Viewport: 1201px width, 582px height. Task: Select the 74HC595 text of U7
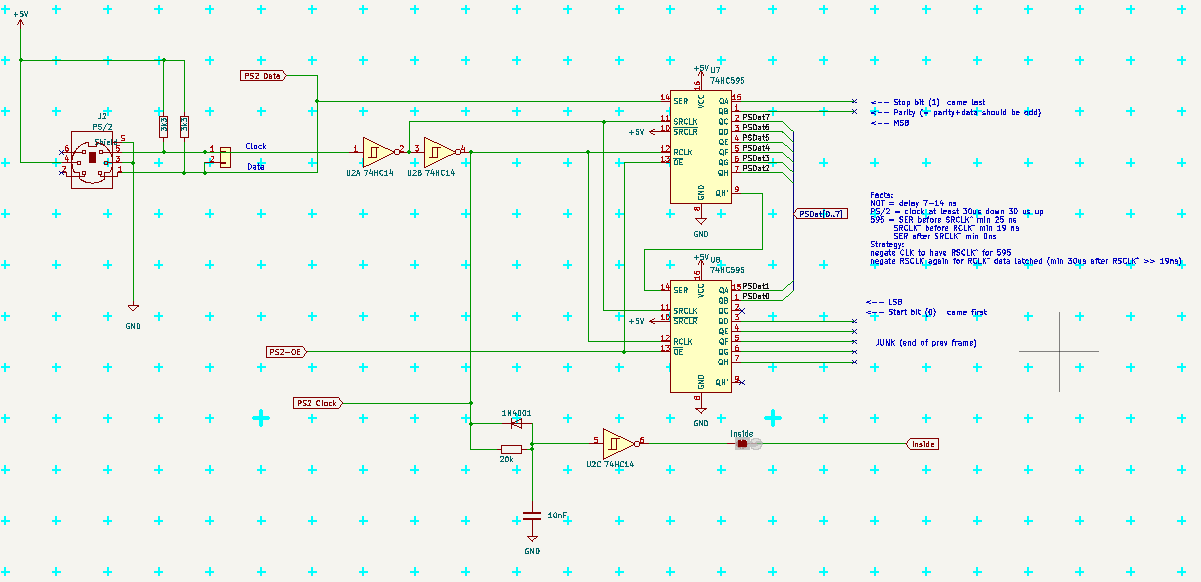(728, 78)
